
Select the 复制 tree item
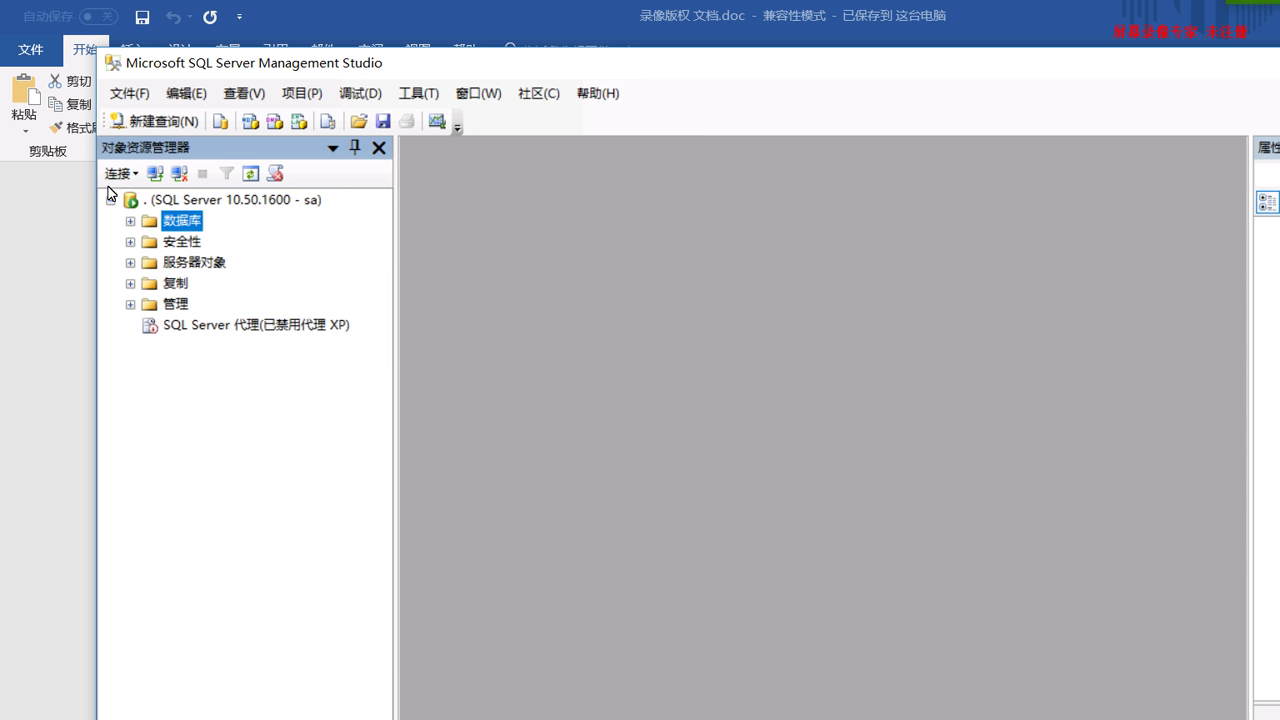[x=175, y=284]
